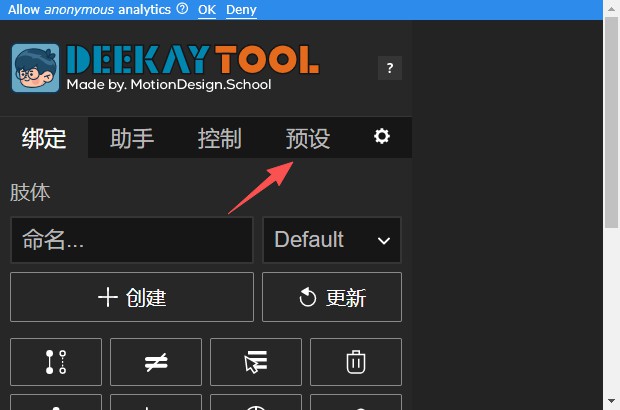
Task: Switch to the 控制 tab
Action: pos(219,138)
